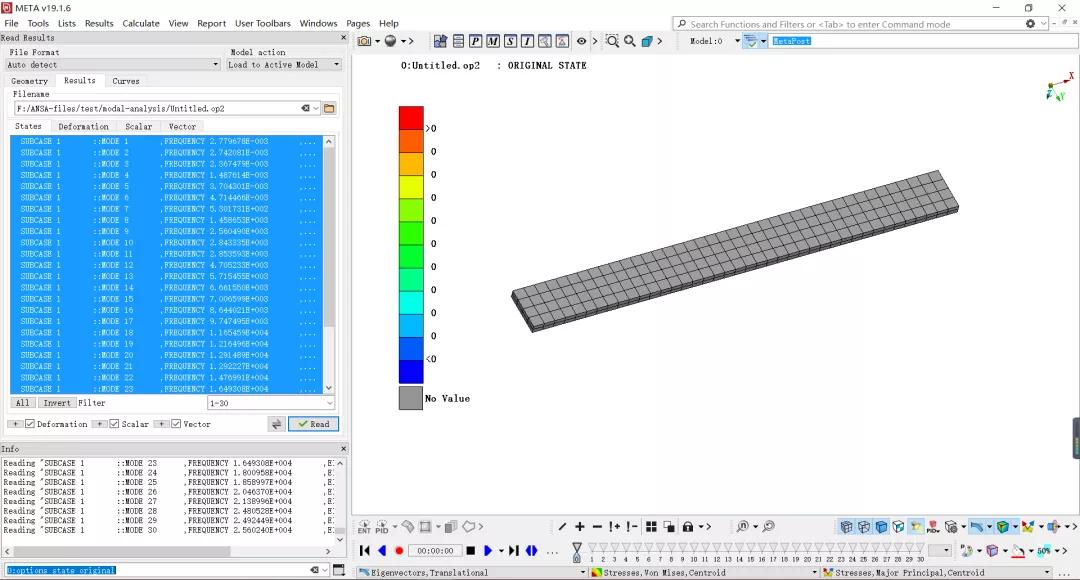Screen dimensions: 1080x580
Task: Open the Load to Active Model dropdown
Action: click(x=284, y=65)
